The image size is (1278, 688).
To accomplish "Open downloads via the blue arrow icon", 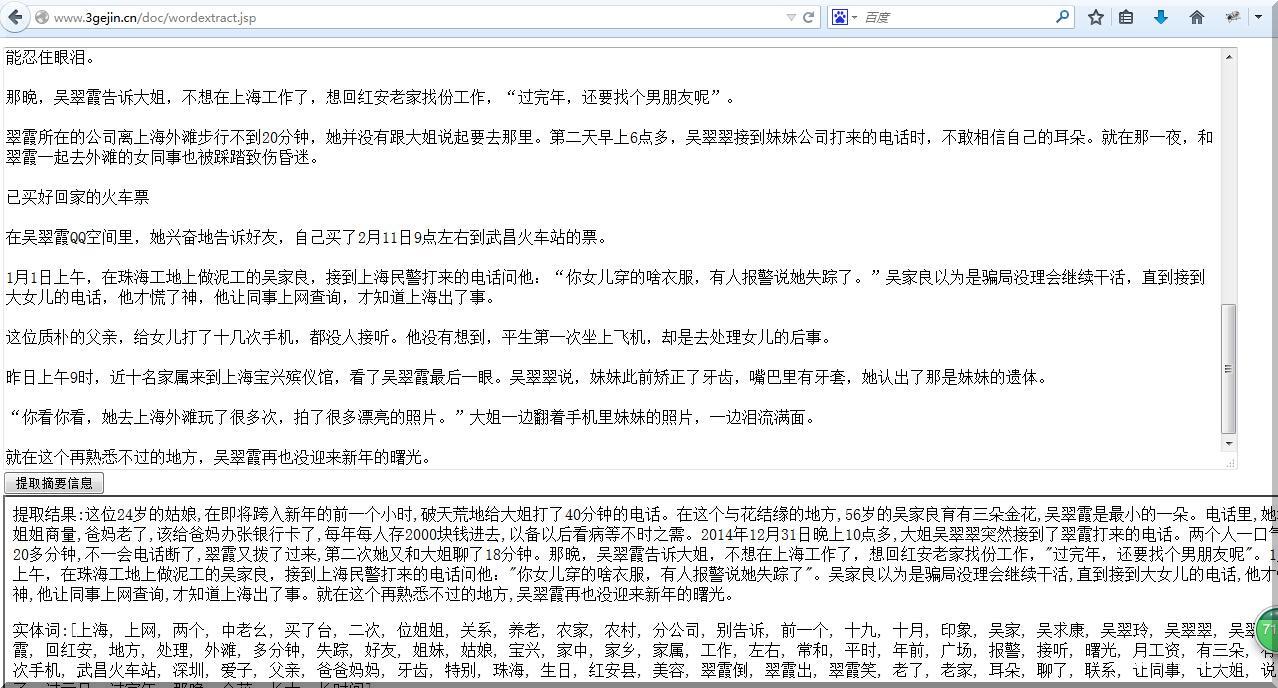I will [1161, 17].
